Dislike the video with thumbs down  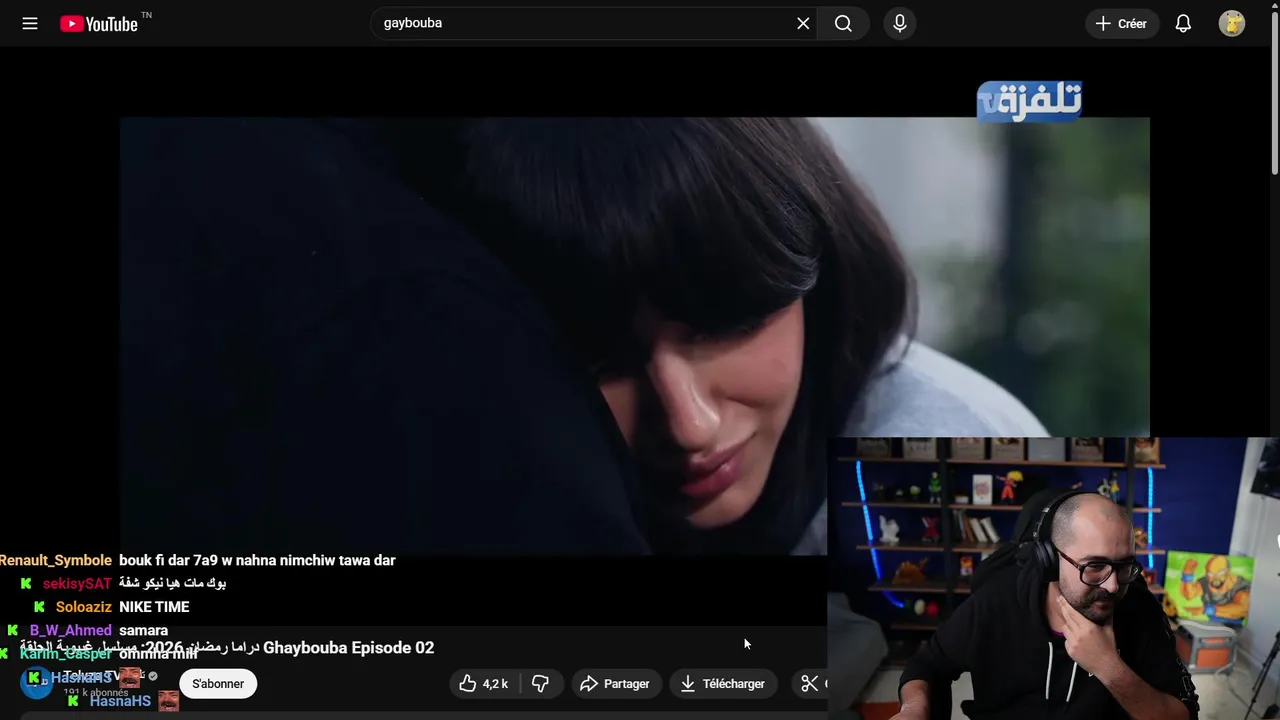pyautogui.click(x=540, y=684)
